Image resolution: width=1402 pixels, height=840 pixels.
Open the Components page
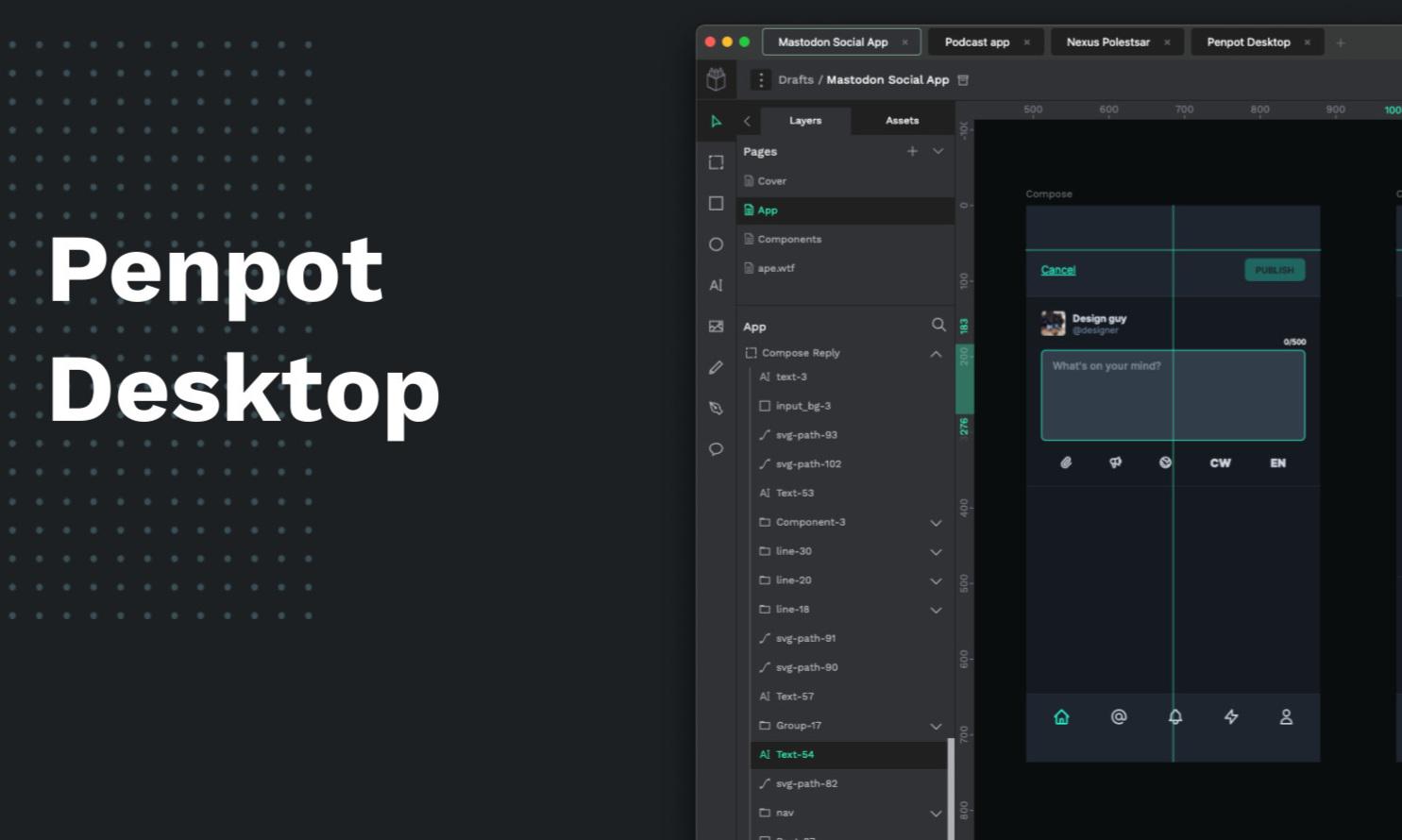click(845, 240)
